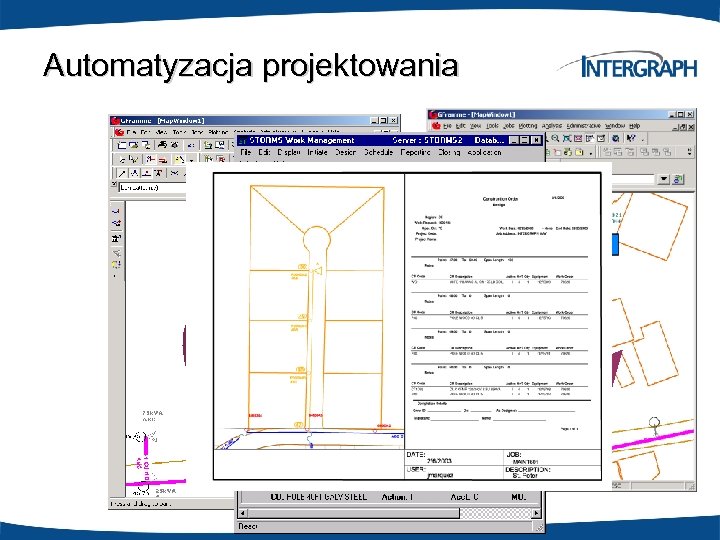The width and height of the screenshot is (720, 540).
Task: Click first icon in left GFramme top toolbar
Action: pos(122,145)
